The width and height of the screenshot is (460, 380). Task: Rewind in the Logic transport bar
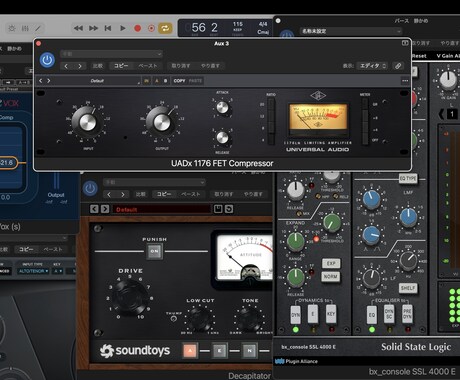[78, 28]
